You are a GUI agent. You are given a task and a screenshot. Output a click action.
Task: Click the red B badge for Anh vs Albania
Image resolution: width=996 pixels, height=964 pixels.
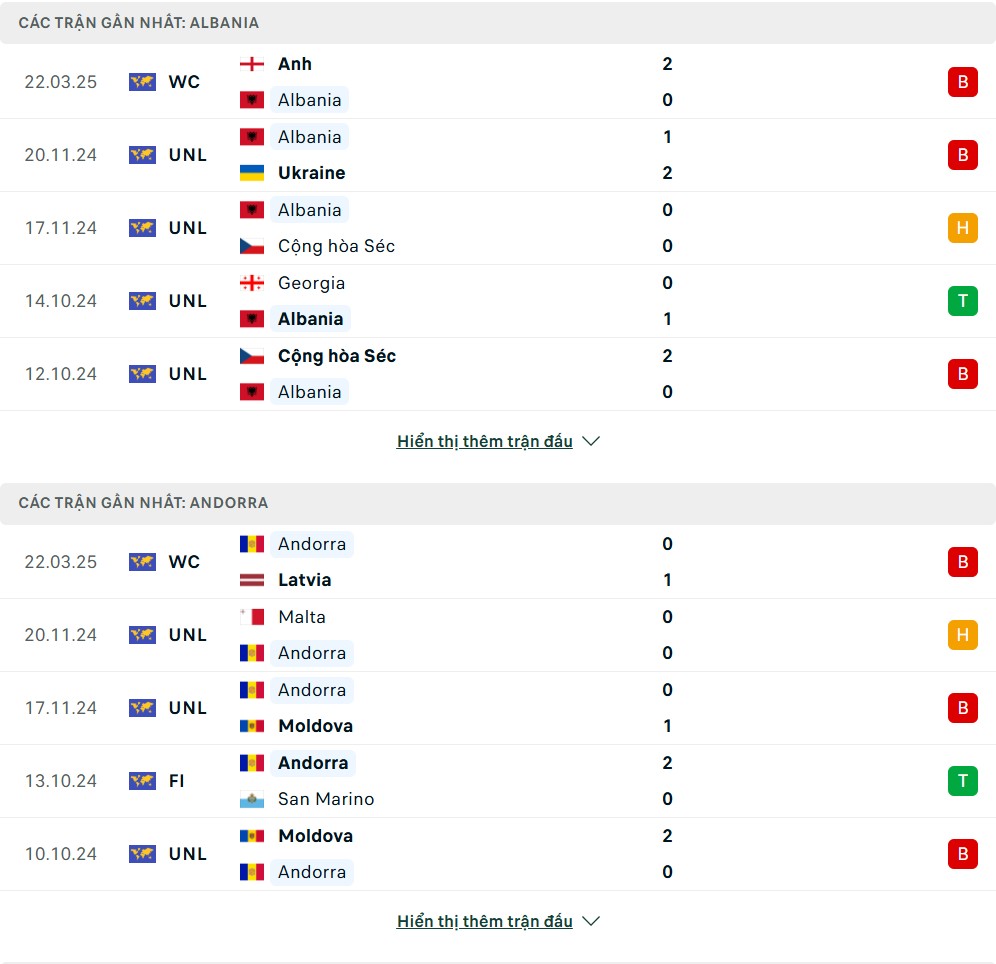(962, 82)
